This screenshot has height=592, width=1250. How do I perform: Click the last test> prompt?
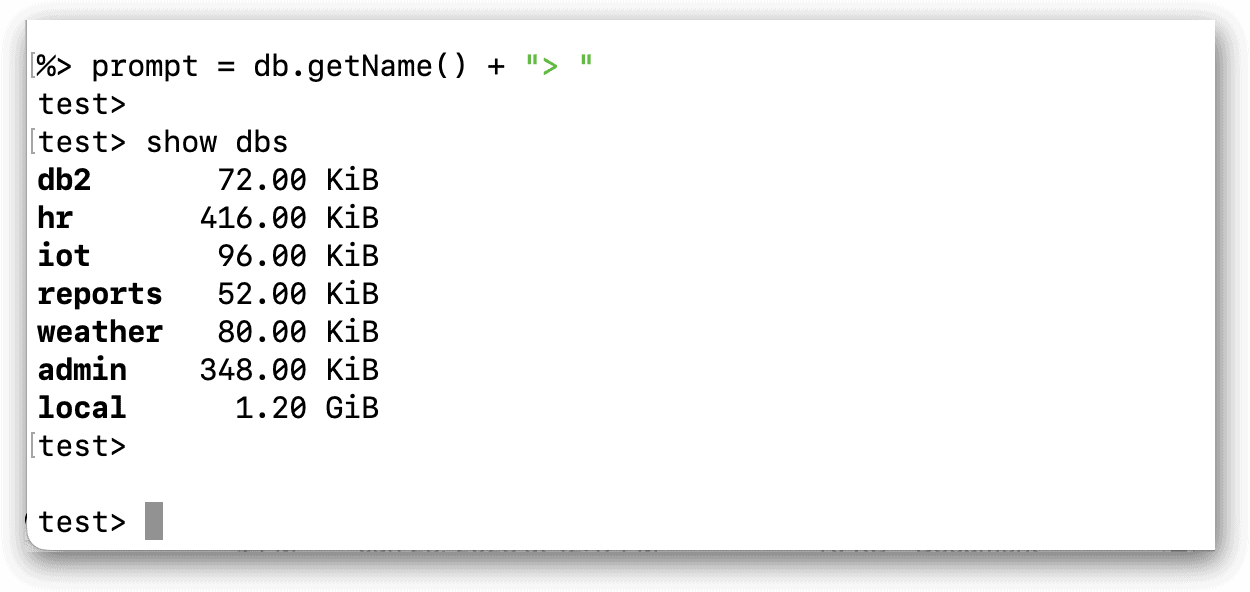coord(82,522)
